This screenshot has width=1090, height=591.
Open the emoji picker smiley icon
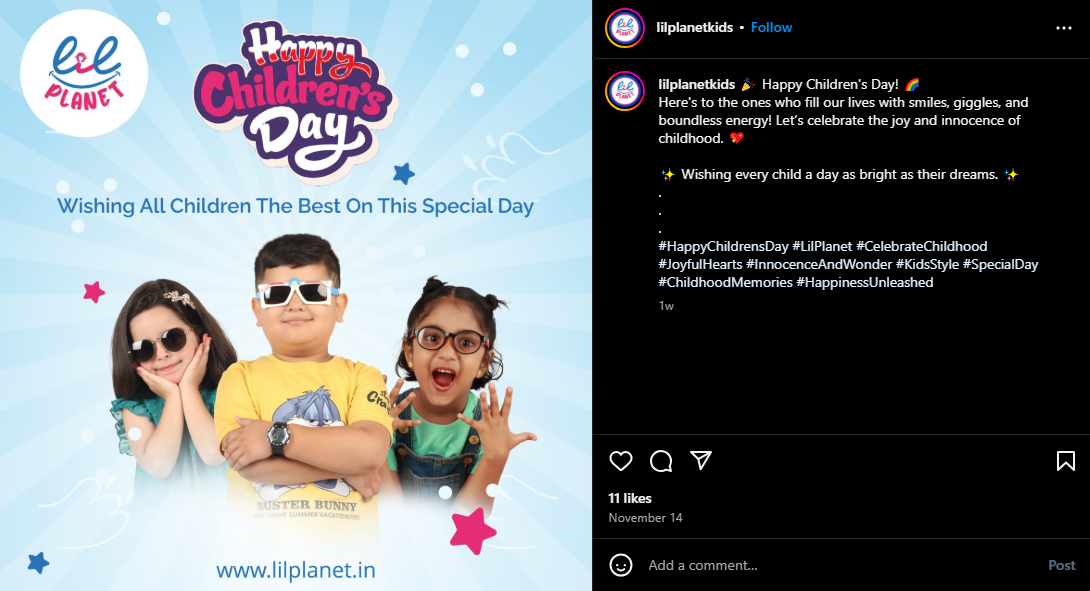coord(621,565)
